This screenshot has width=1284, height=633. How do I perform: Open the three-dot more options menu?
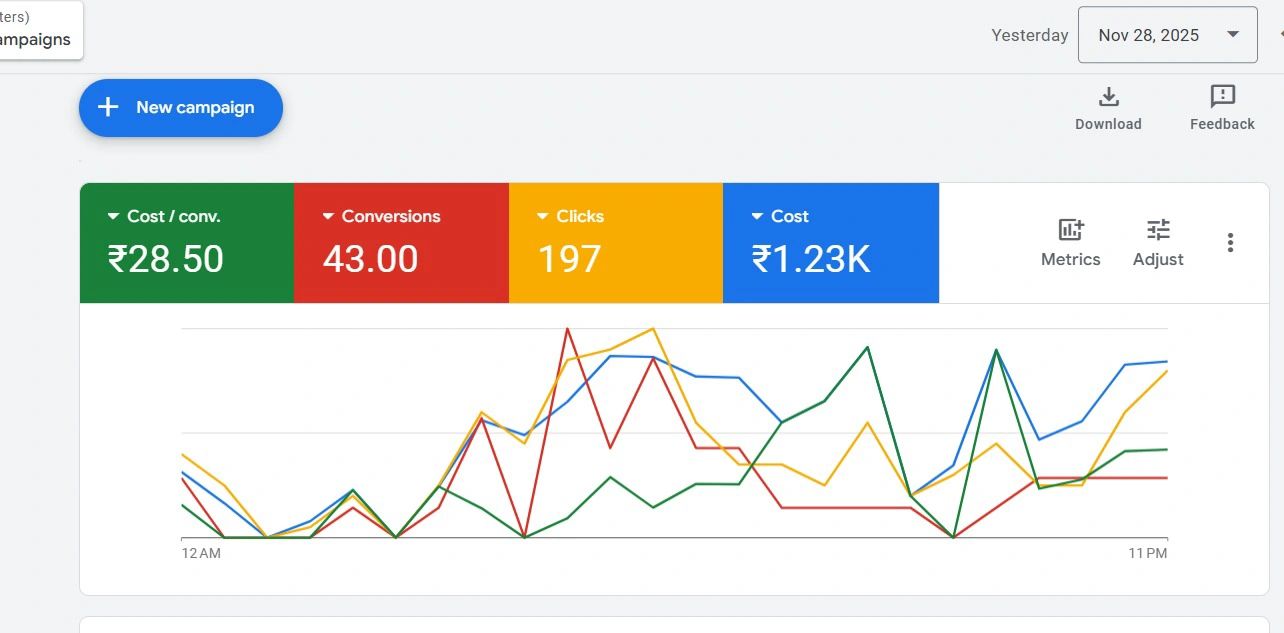(1230, 243)
